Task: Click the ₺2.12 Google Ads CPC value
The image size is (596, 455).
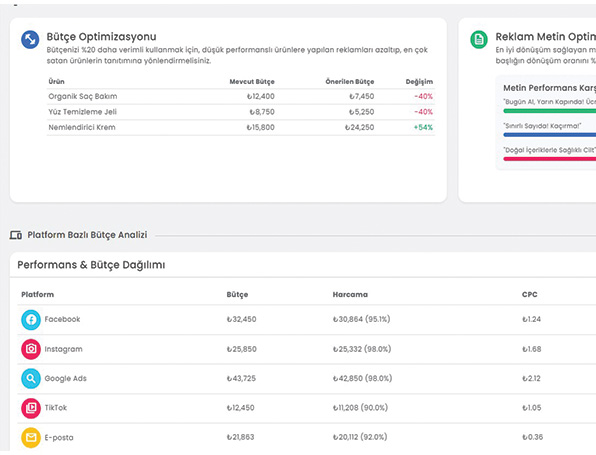Action: [531, 379]
